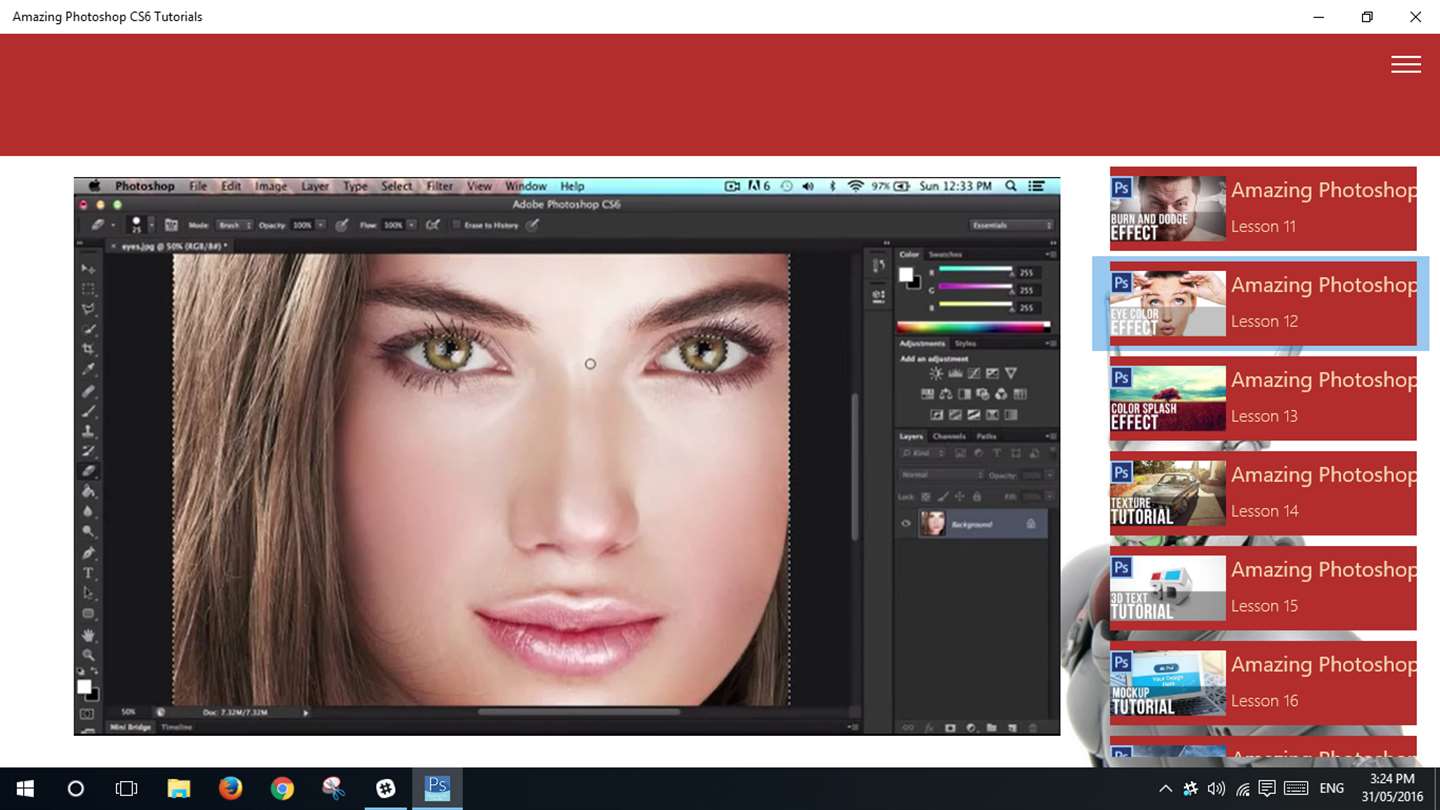Click the color spectrum ramp bar
This screenshot has width=1440, height=810.
pos(974,326)
